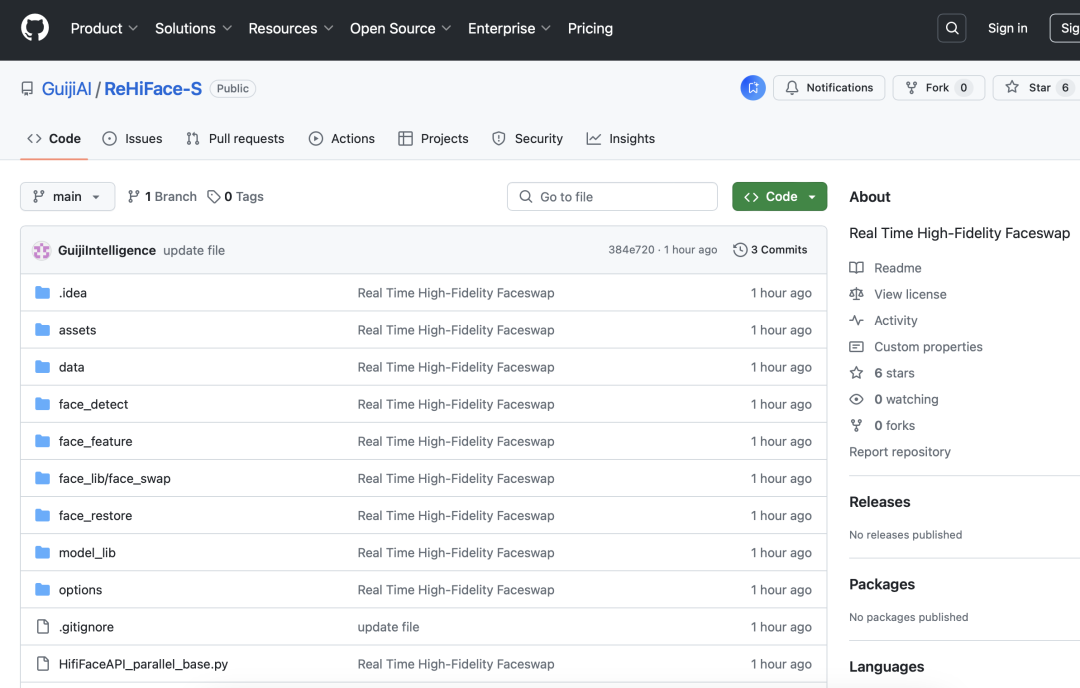Click the license scale icon
The width and height of the screenshot is (1080, 688).
tap(856, 294)
